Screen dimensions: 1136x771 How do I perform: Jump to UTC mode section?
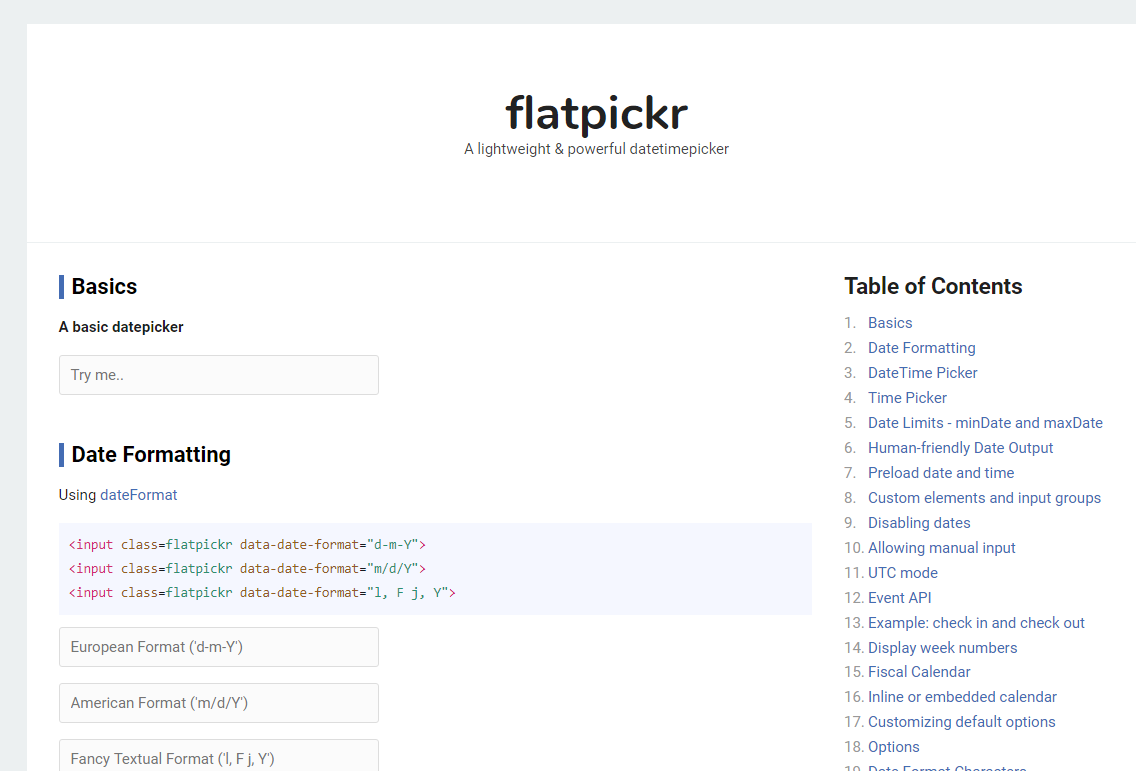(x=903, y=573)
